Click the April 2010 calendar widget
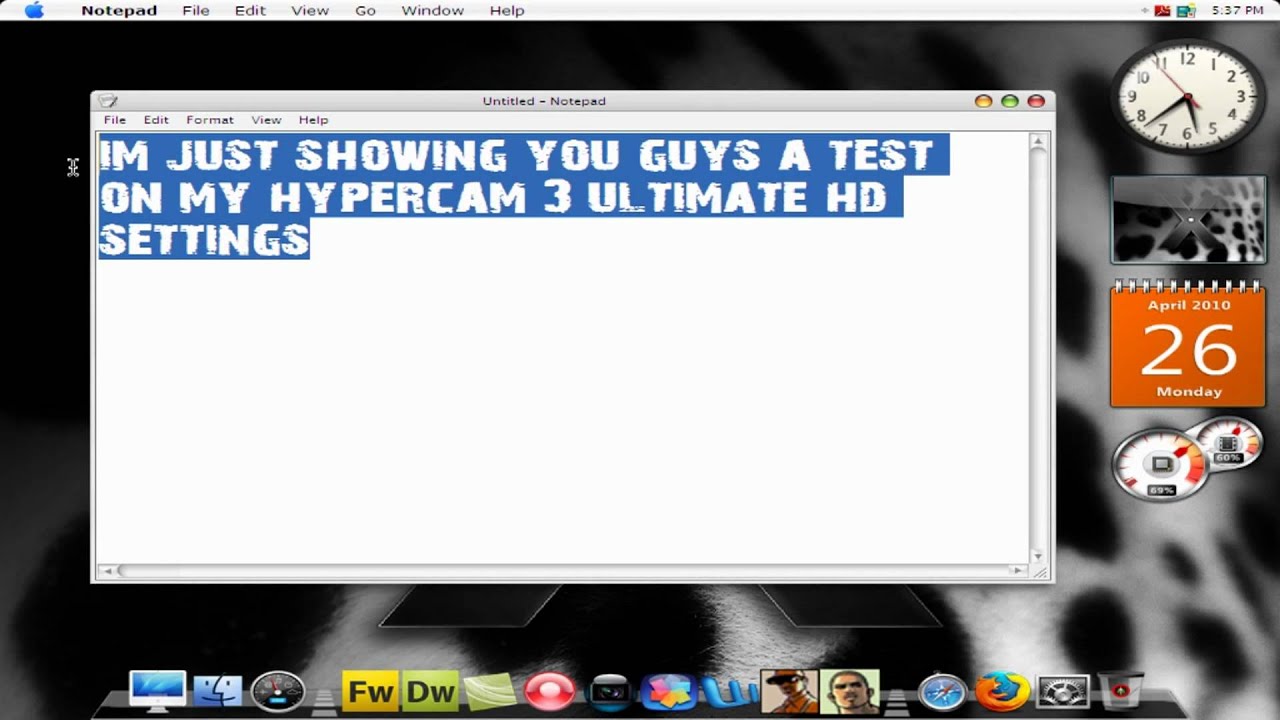The width and height of the screenshot is (1280, 720). coord(1188,345)
